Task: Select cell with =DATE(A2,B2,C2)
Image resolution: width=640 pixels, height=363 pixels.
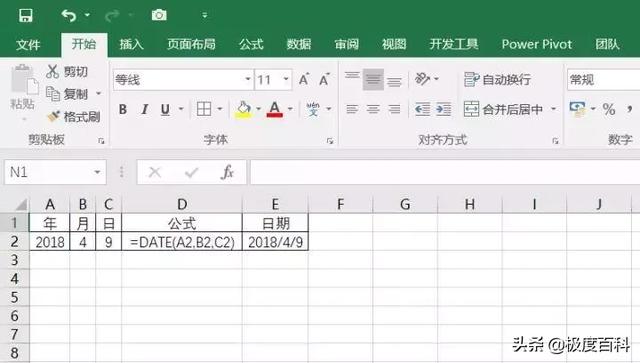Action: [x=182, y=242]
